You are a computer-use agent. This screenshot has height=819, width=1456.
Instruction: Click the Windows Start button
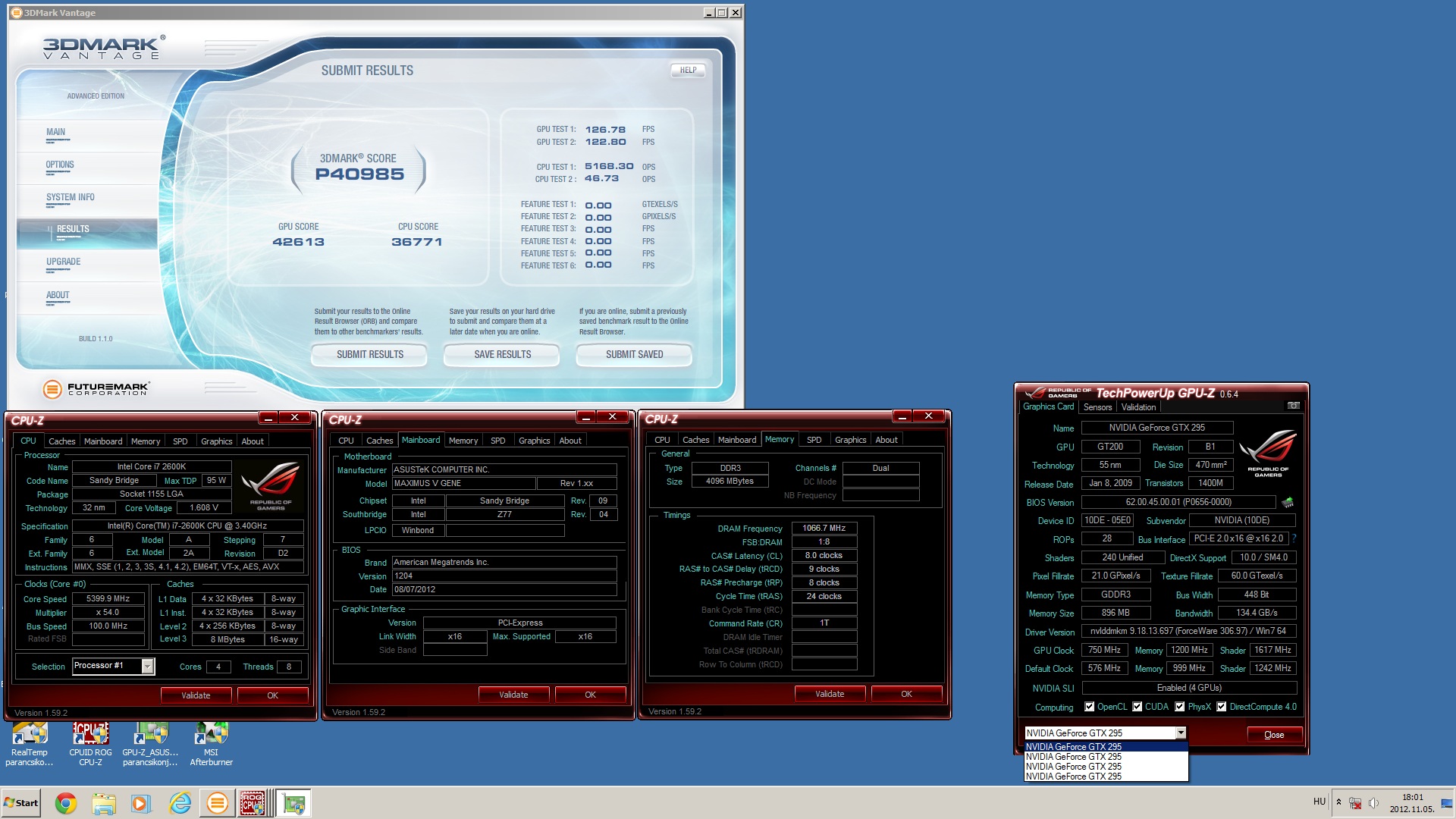tap(21, 803)
